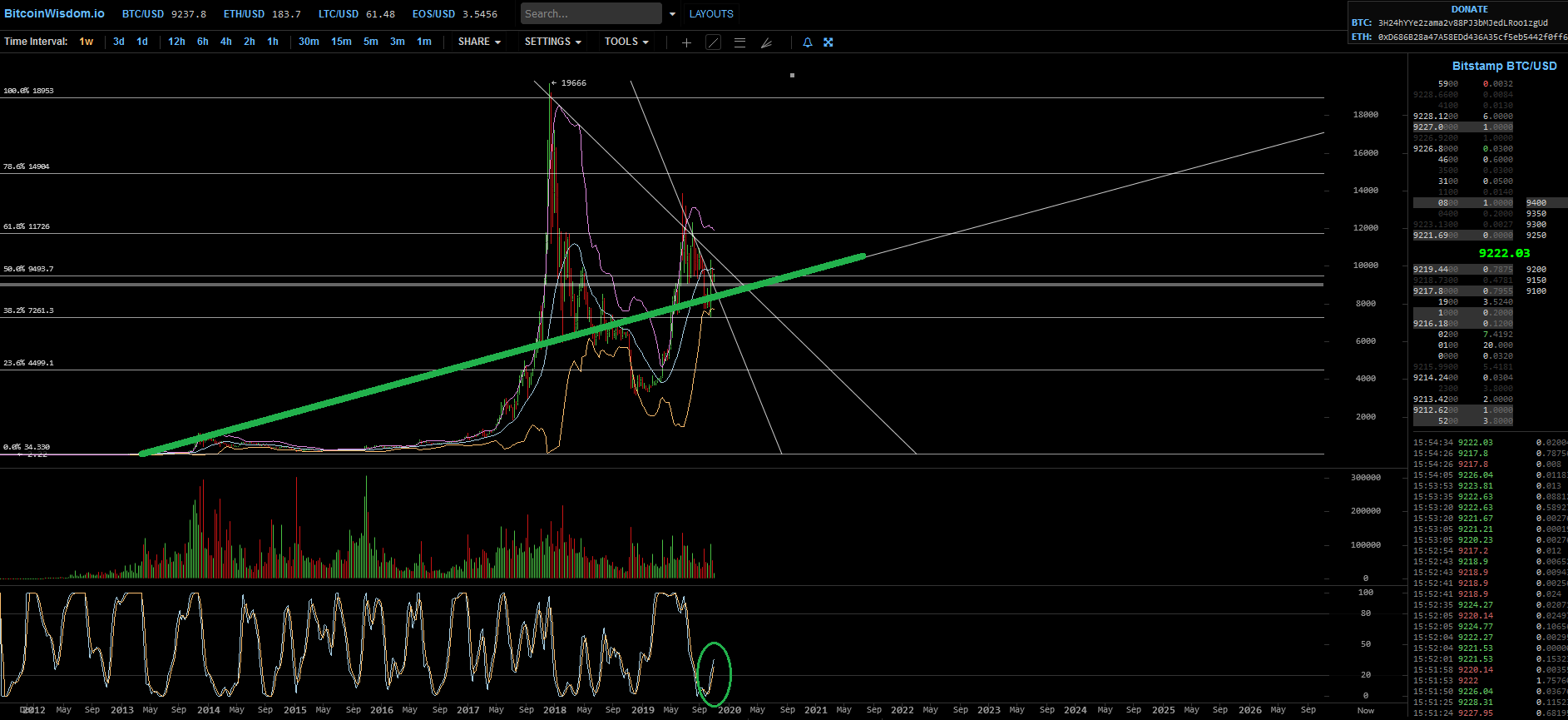Choose the 5m time interval
Viewport: 1568px width, 720px height.
point(371,42)
